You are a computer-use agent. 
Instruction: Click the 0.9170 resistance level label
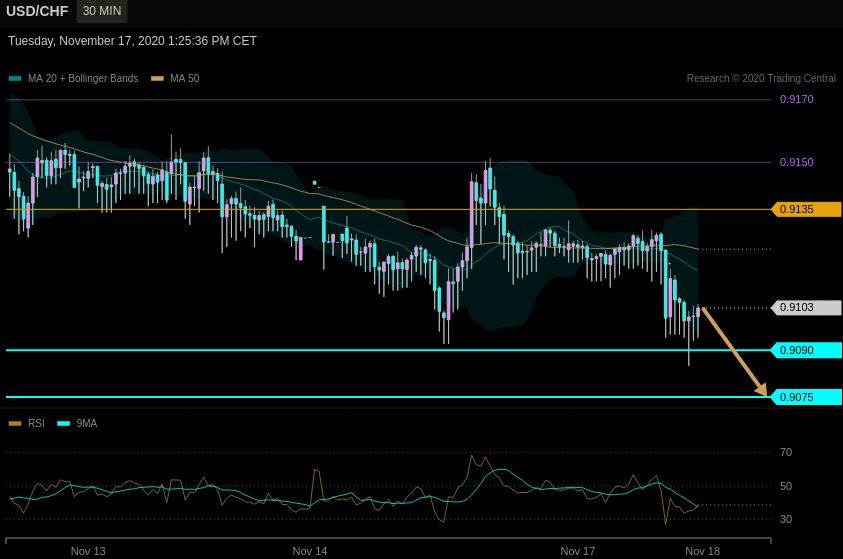pyautogui.click(x=796, y=99)
